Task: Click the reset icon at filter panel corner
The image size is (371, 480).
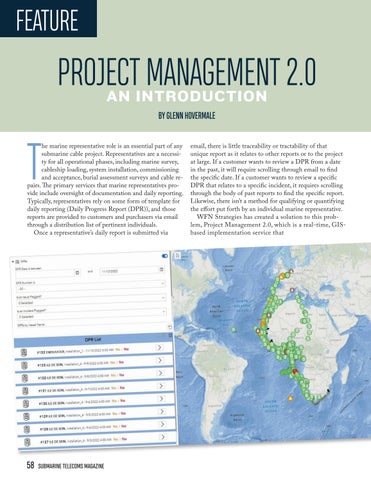Action: pos(170,327)
